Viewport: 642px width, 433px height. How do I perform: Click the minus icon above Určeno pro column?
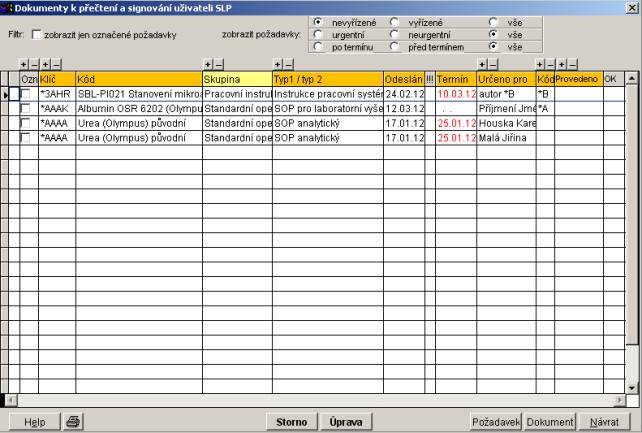[493, 64]
